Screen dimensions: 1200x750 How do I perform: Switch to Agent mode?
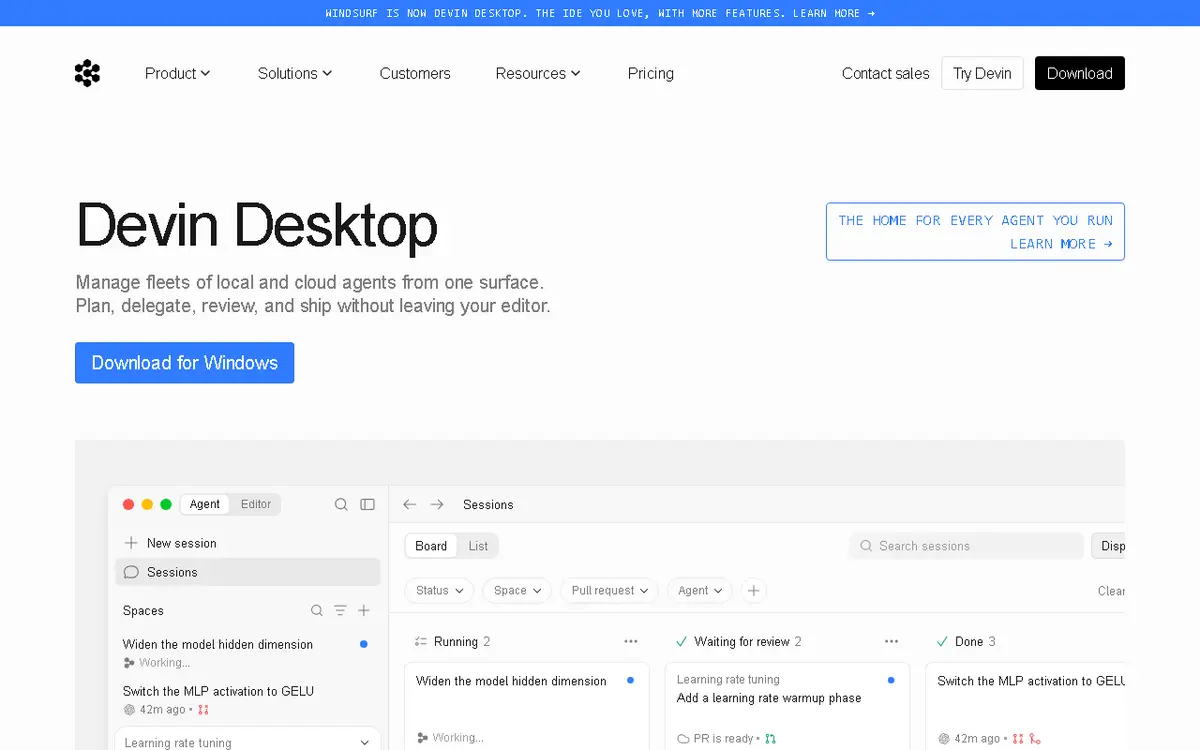coord(205,505)
